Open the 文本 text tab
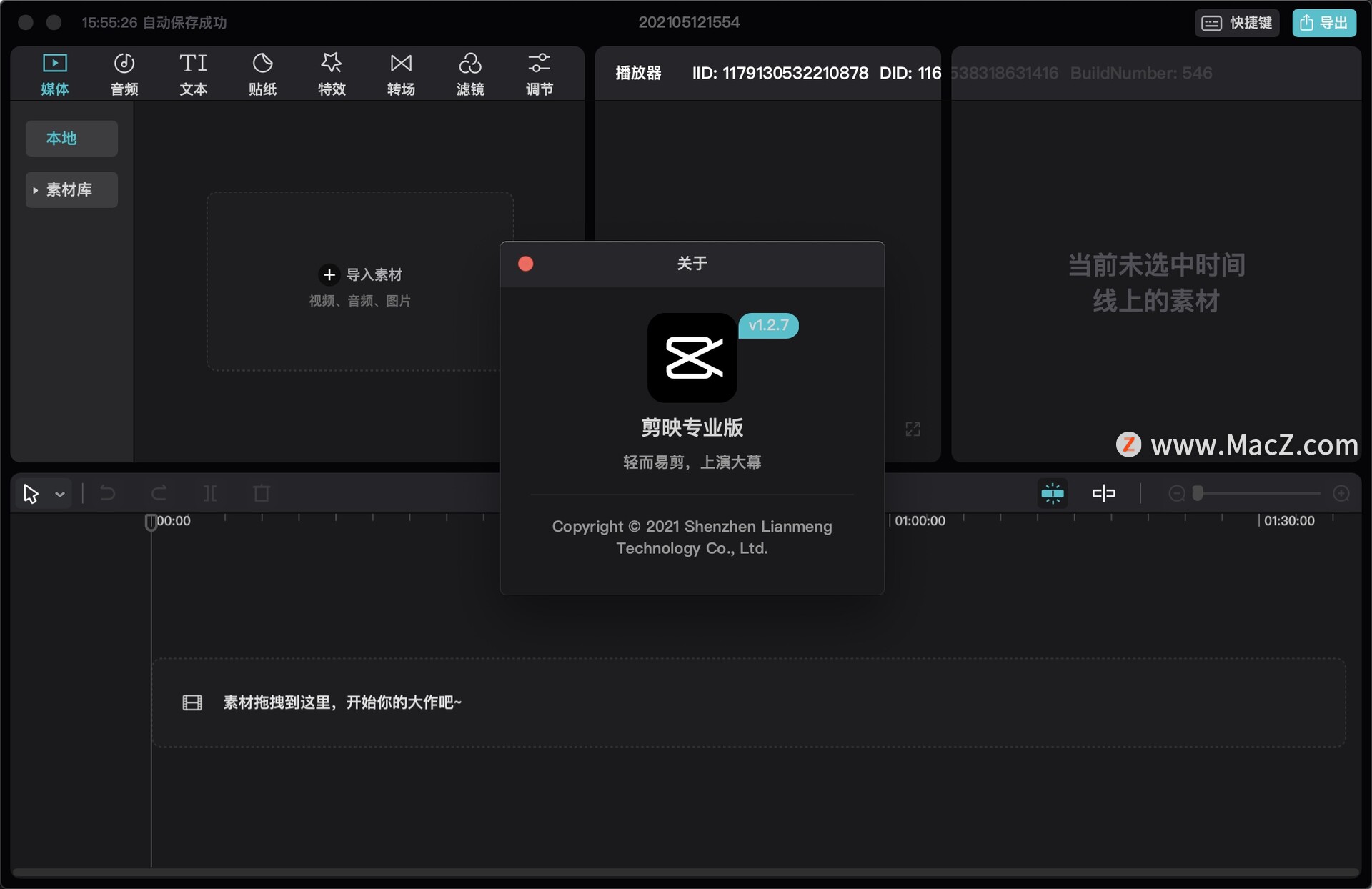The height and width of the screenshot is (889, 1372). click(193, 74)
